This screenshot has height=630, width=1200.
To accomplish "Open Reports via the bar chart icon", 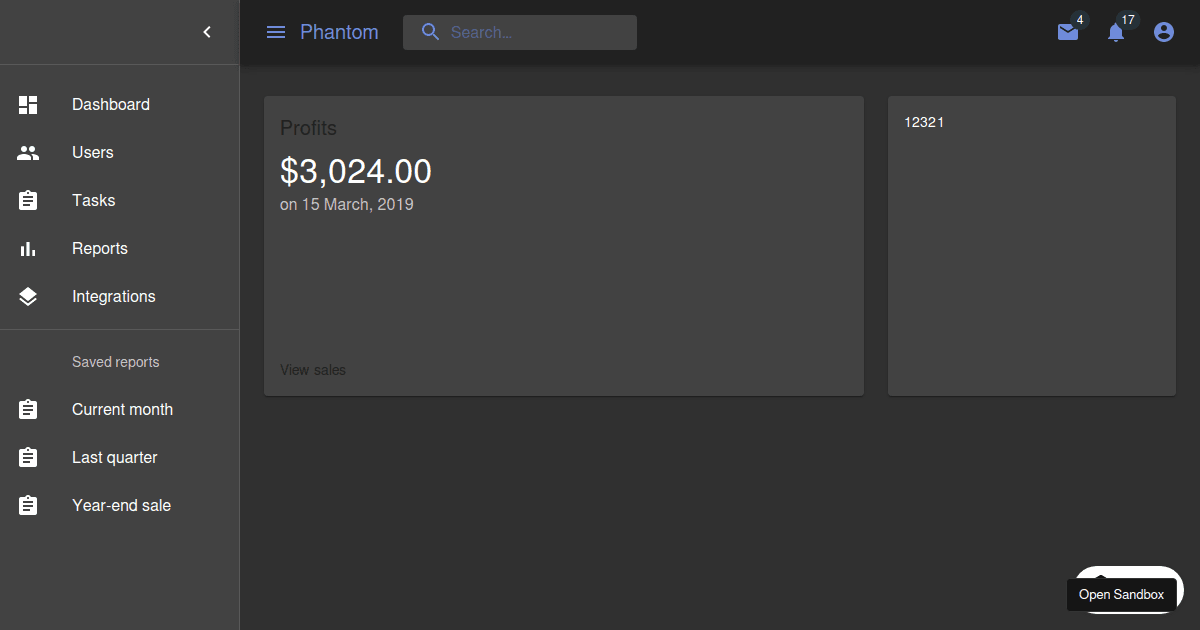I will (x=27, y=248).
